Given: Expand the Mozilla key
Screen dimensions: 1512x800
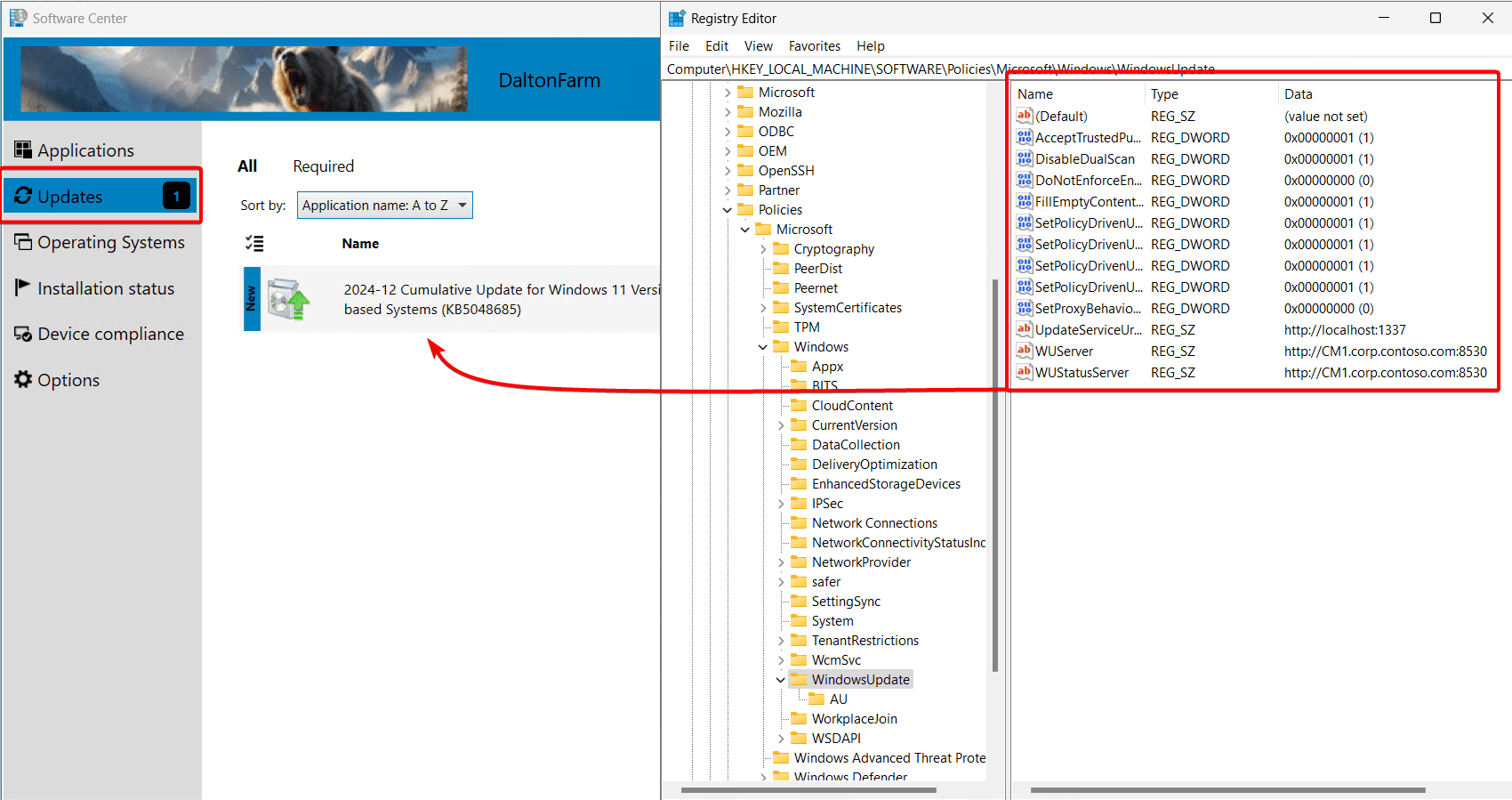Looking at the screenshot, I should click(728, 112).
